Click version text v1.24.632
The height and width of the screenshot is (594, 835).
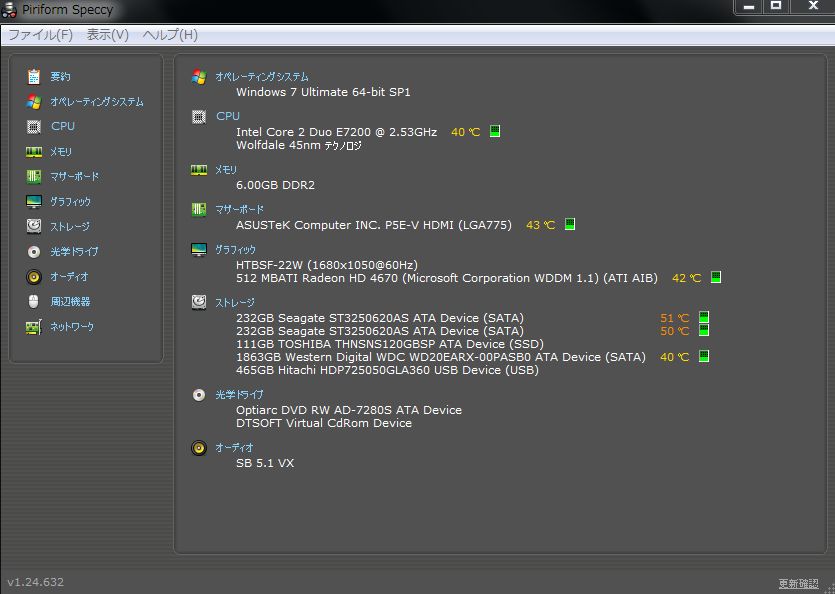coord(36,582)
